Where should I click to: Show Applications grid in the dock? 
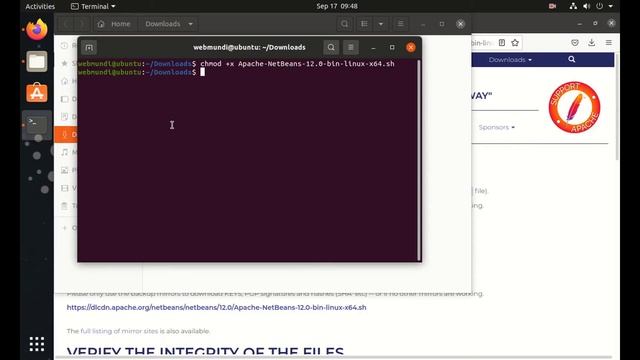coord(37,344)
